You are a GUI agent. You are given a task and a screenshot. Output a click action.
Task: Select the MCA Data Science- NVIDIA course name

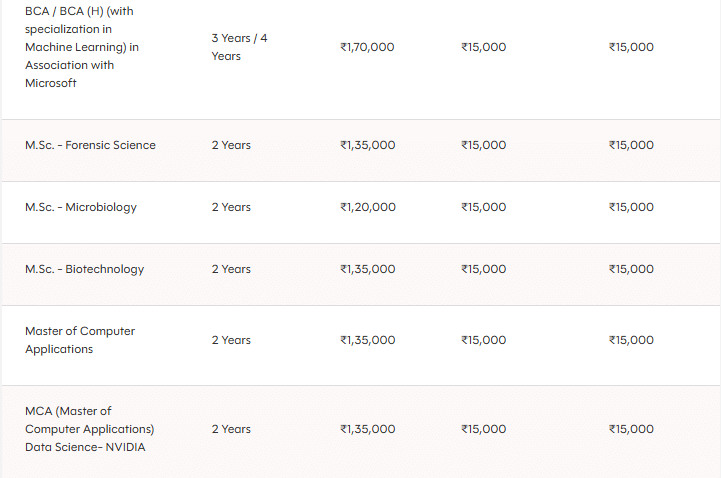tap(90, 429)
